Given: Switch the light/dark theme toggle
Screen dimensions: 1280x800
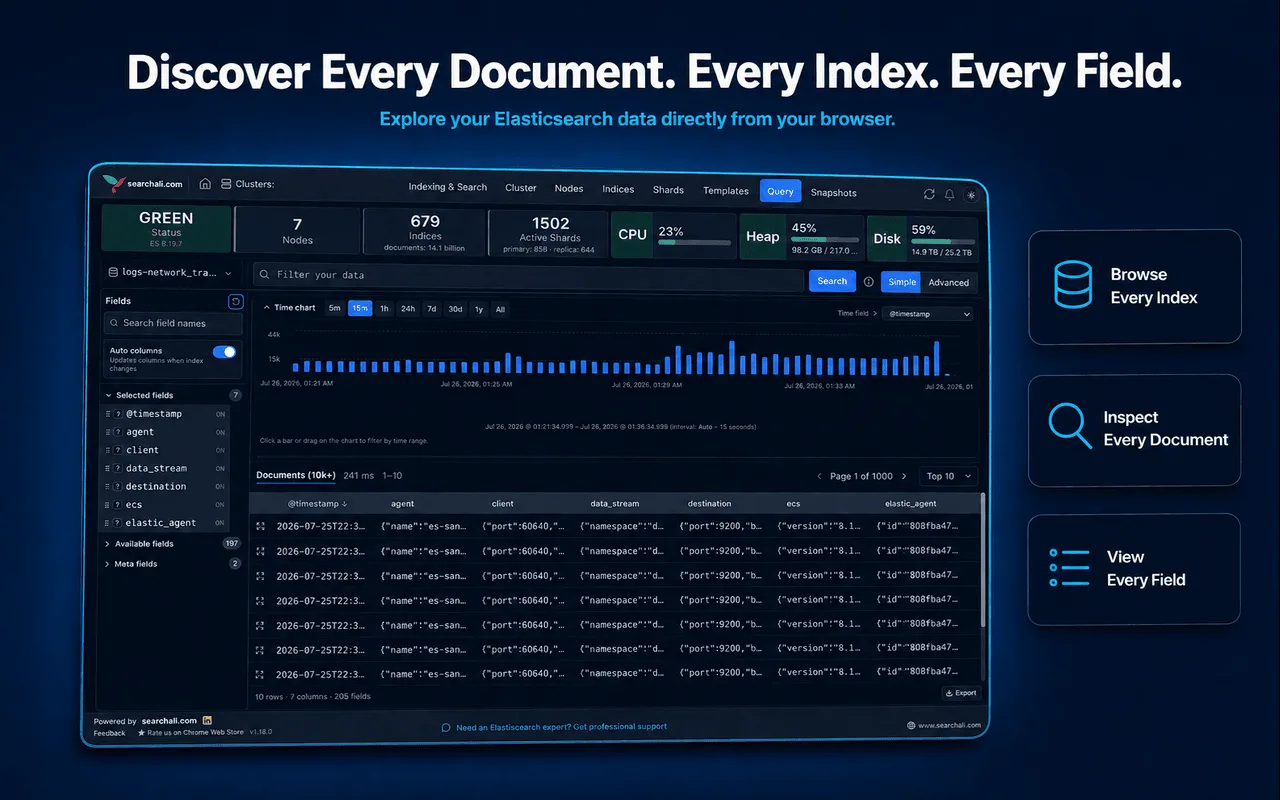Looking at the screenshot, I should 970,195.
